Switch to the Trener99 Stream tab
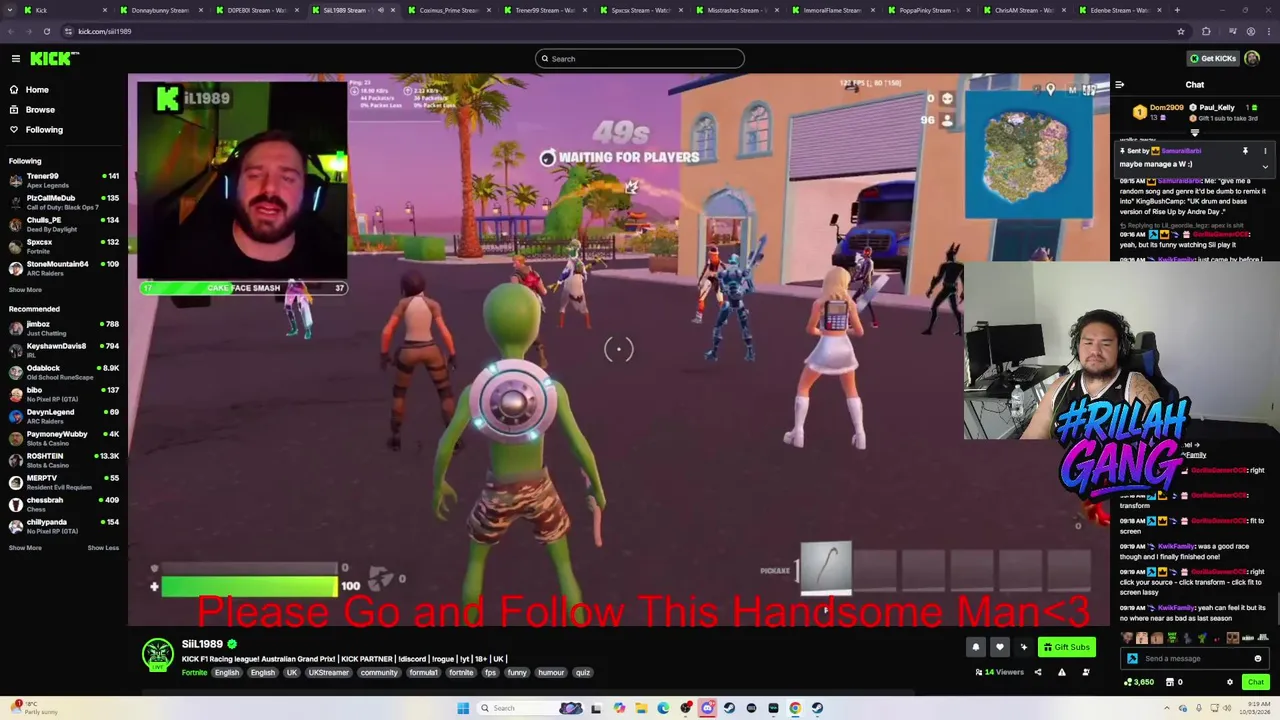Image resolution: width=1280 pixels, height=720 pixels. [544, 10]
